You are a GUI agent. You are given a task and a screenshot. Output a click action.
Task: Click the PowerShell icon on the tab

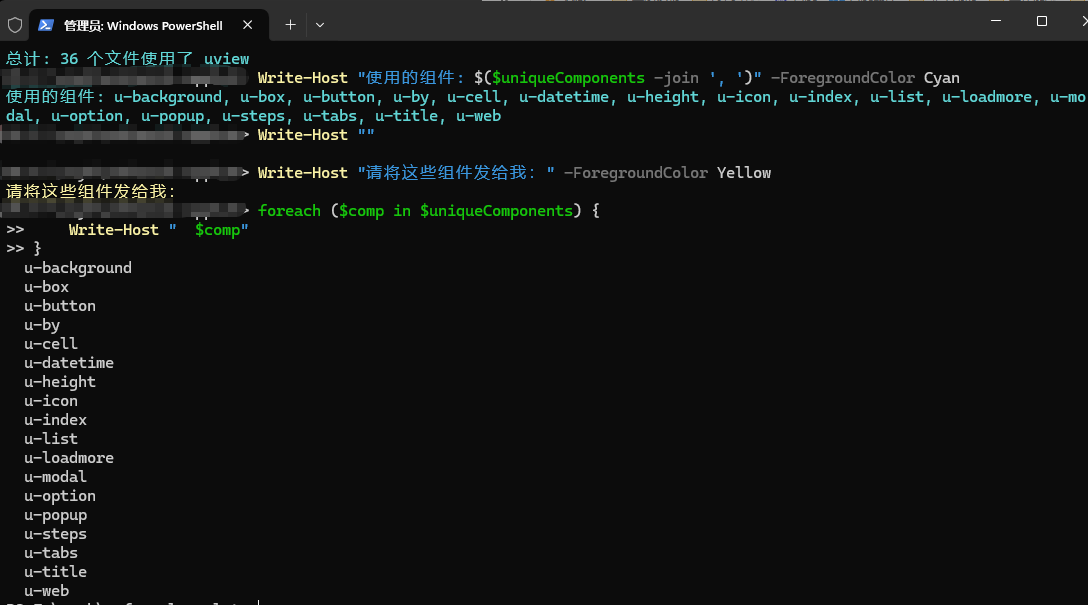(x=46, y=25)
